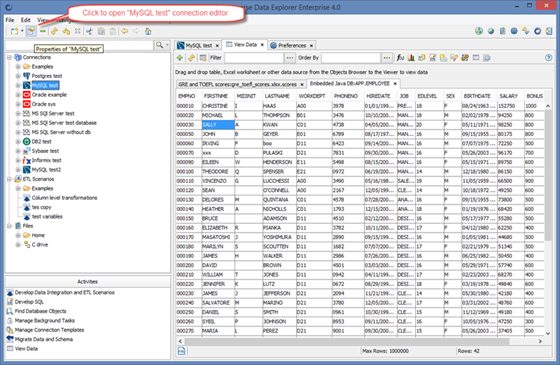Click the colorful globe icon at top right
The height and width of the screenshot is (365, 560).
coord(479,31)
